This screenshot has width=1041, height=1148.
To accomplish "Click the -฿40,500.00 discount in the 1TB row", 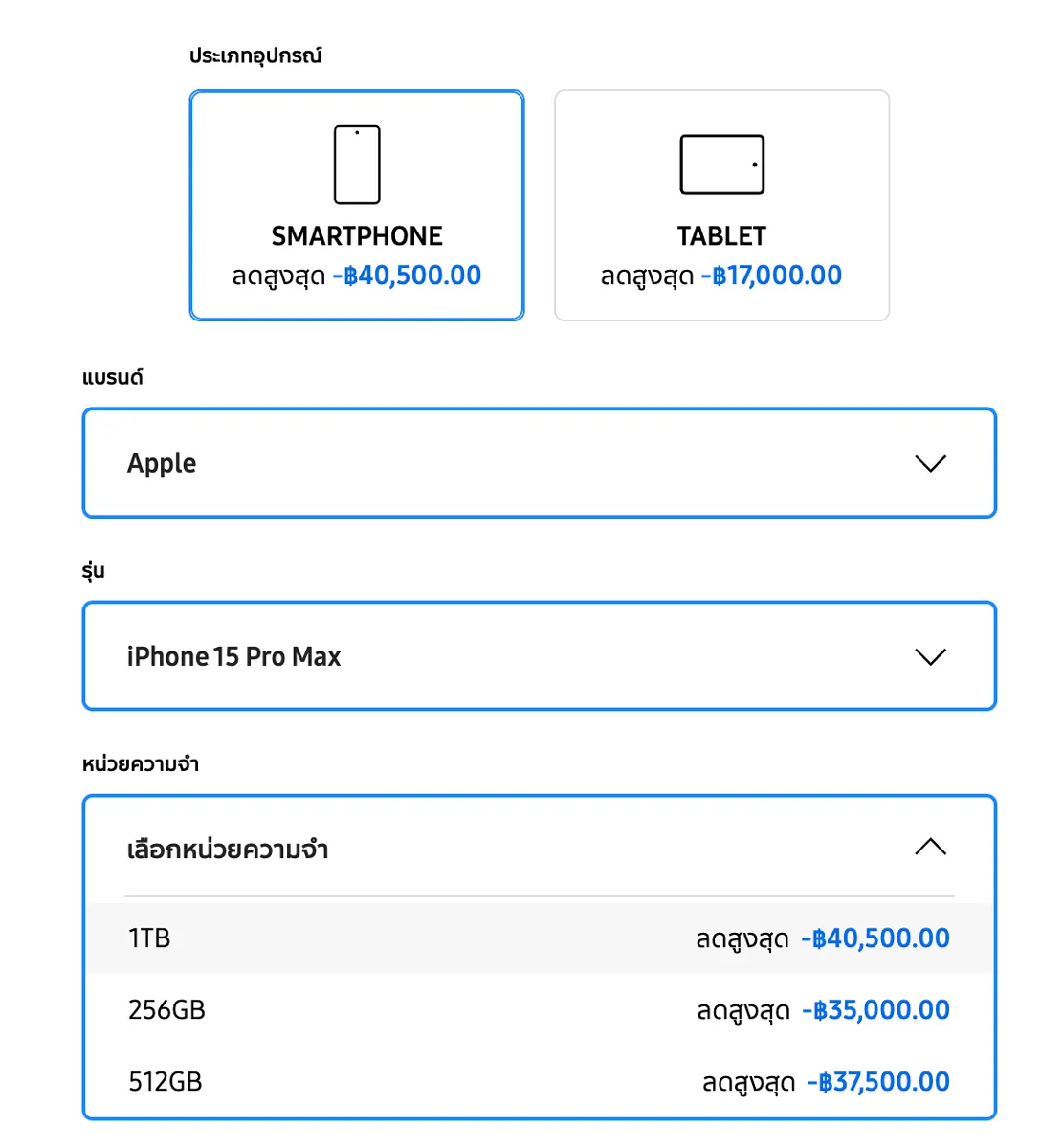I will coord(875,938).
